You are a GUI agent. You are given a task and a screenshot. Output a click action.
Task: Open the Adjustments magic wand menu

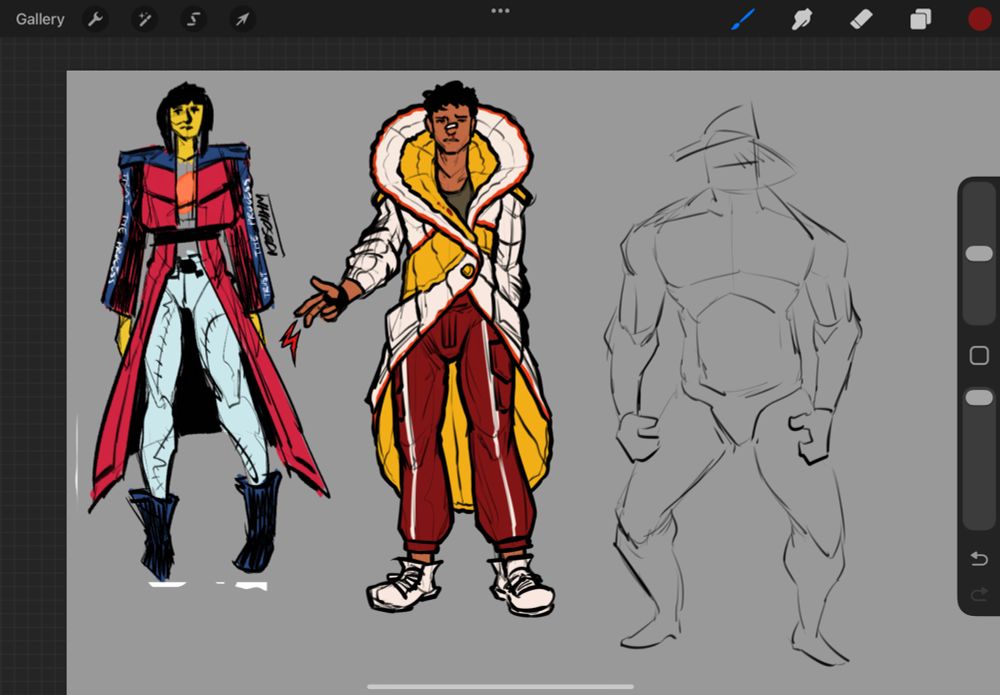[144, 19]
